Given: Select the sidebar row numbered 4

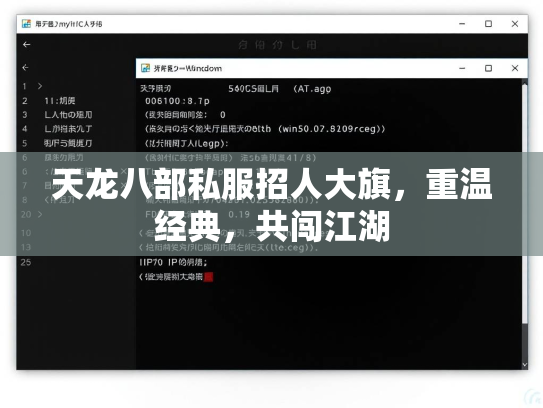Looking at the screenshot, I should point(68,129).
